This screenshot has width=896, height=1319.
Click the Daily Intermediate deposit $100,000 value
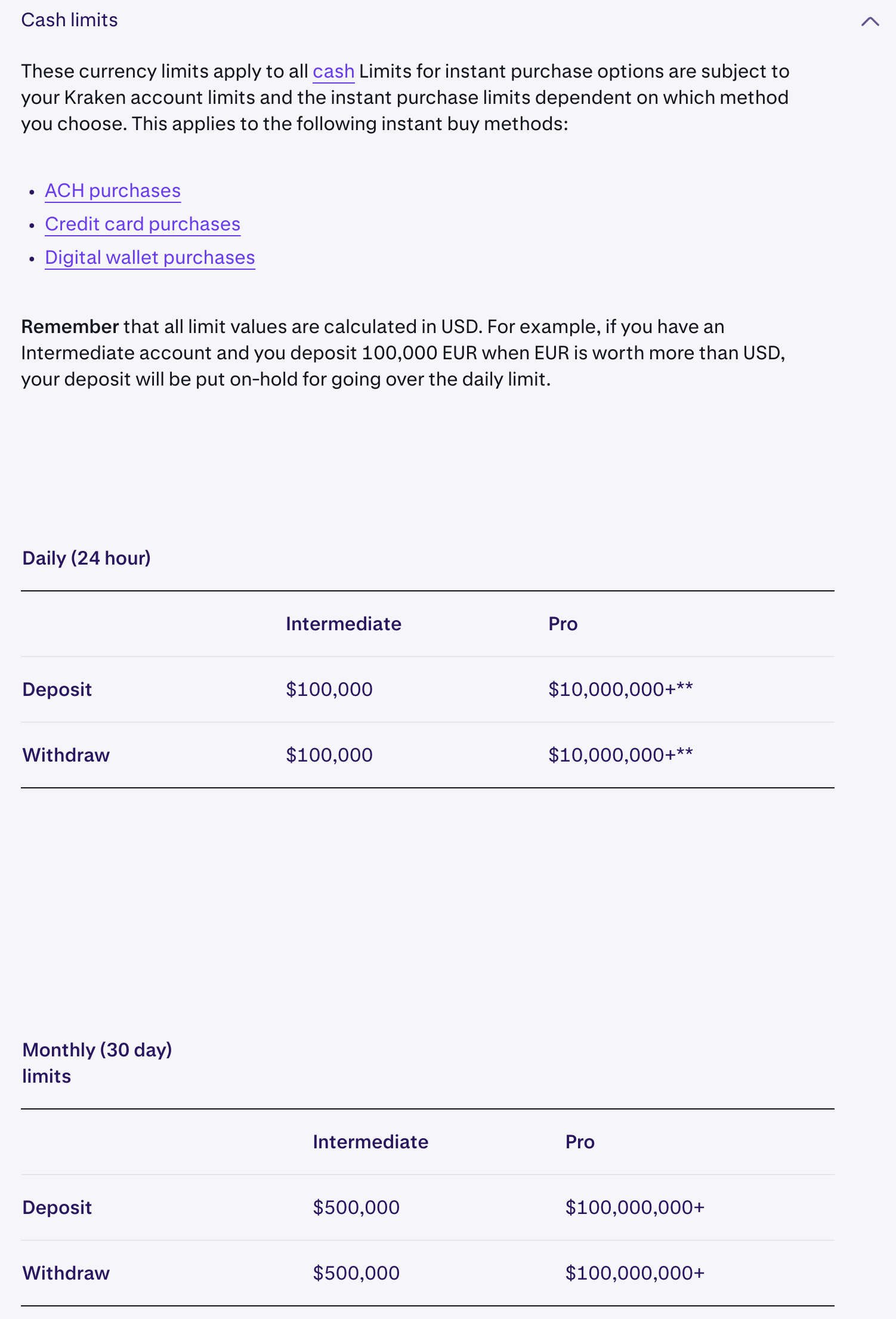[329, 689]
